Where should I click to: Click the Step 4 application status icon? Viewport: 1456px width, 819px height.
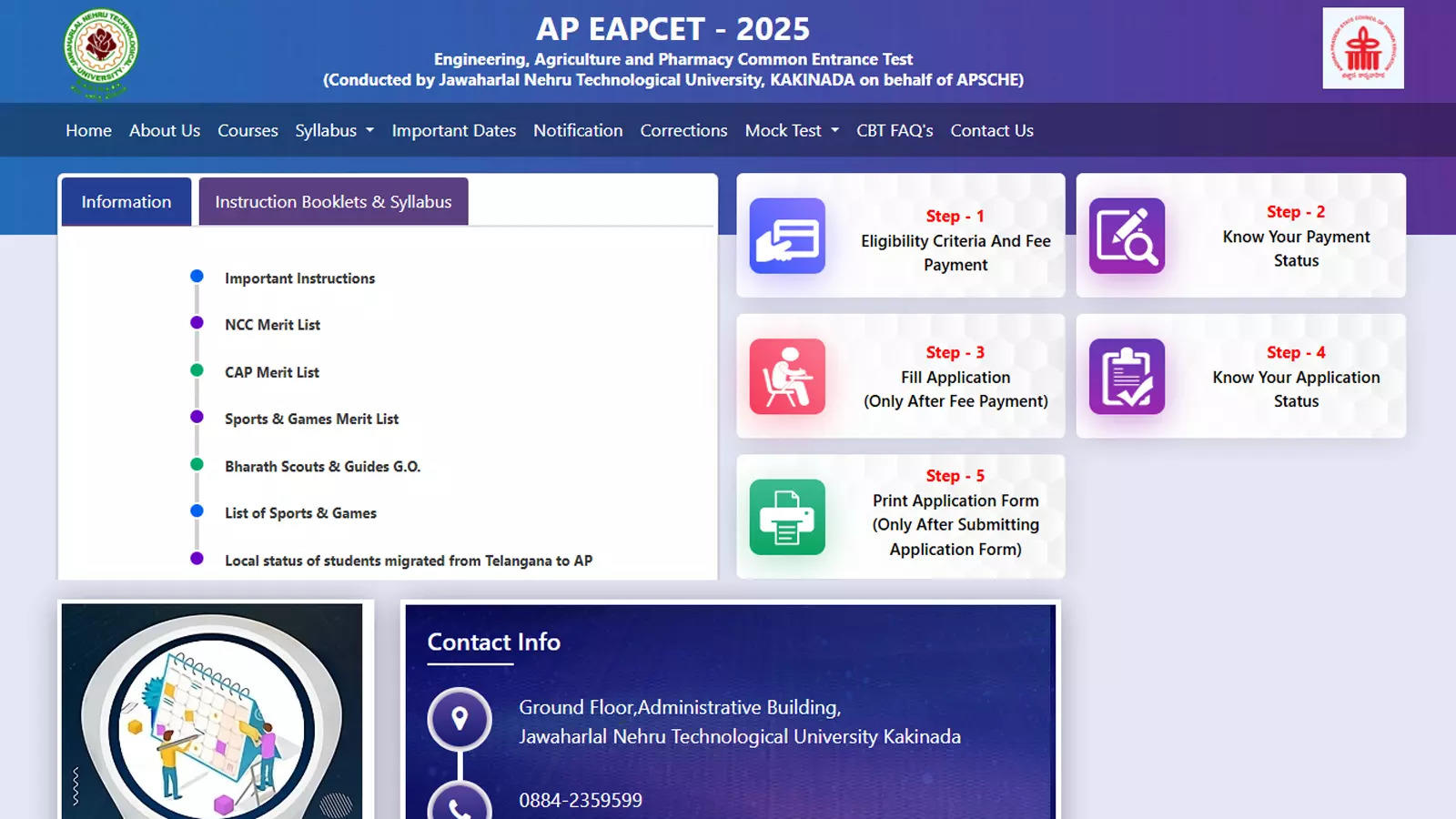click(1127, 377)
